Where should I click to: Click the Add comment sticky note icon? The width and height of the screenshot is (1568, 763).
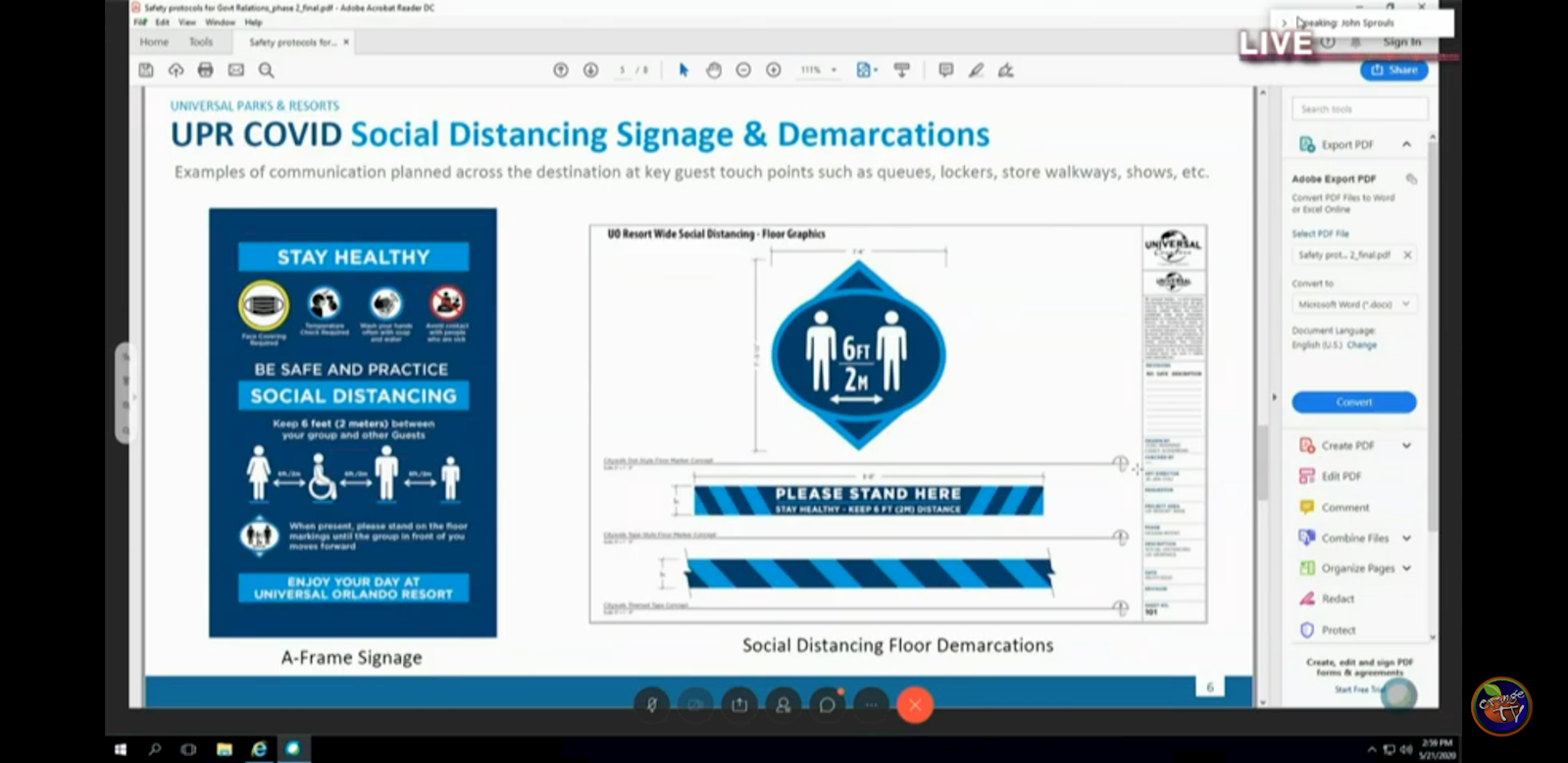945,70
